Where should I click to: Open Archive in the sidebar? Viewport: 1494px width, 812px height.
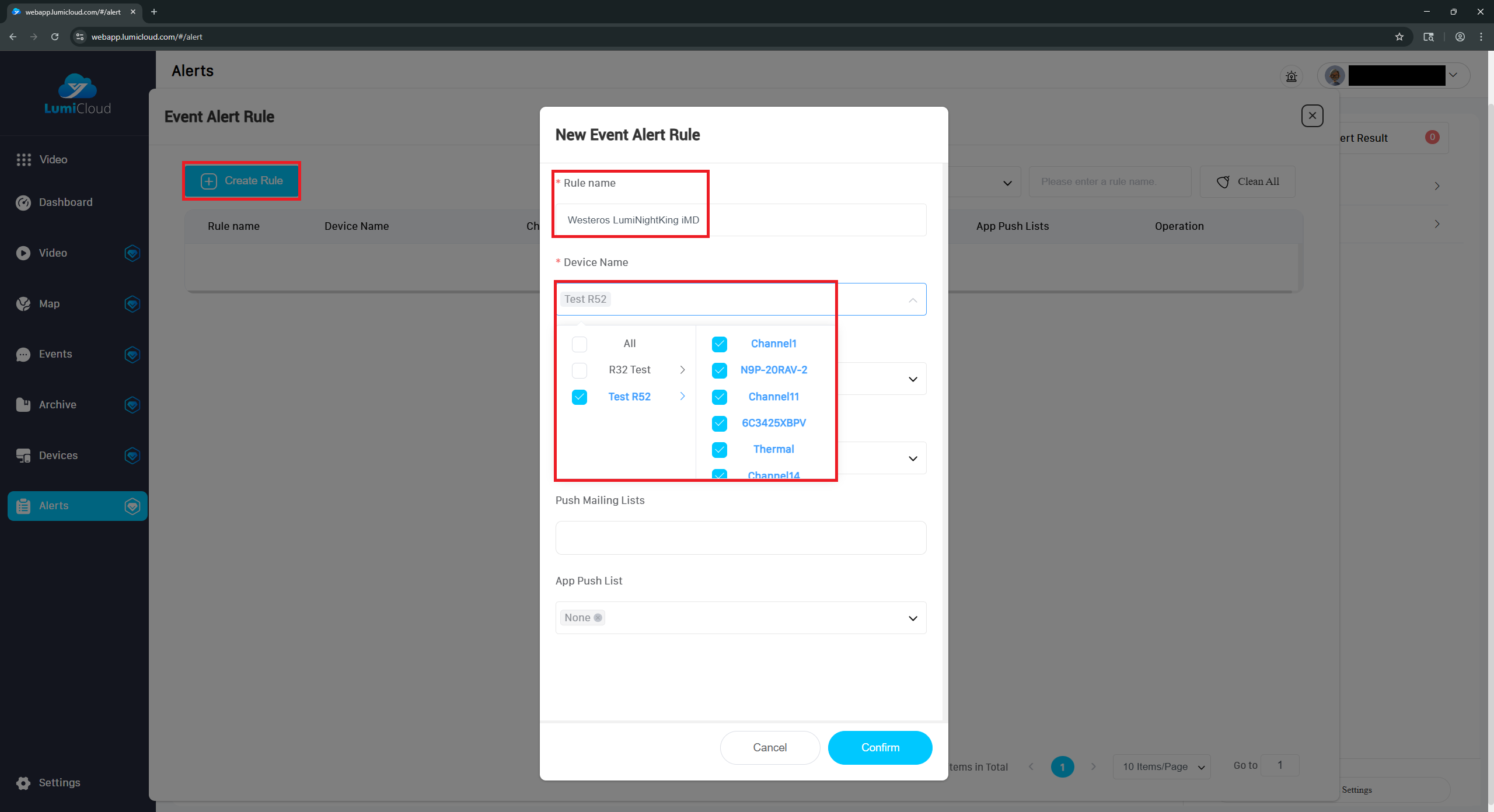coord(57,405)
